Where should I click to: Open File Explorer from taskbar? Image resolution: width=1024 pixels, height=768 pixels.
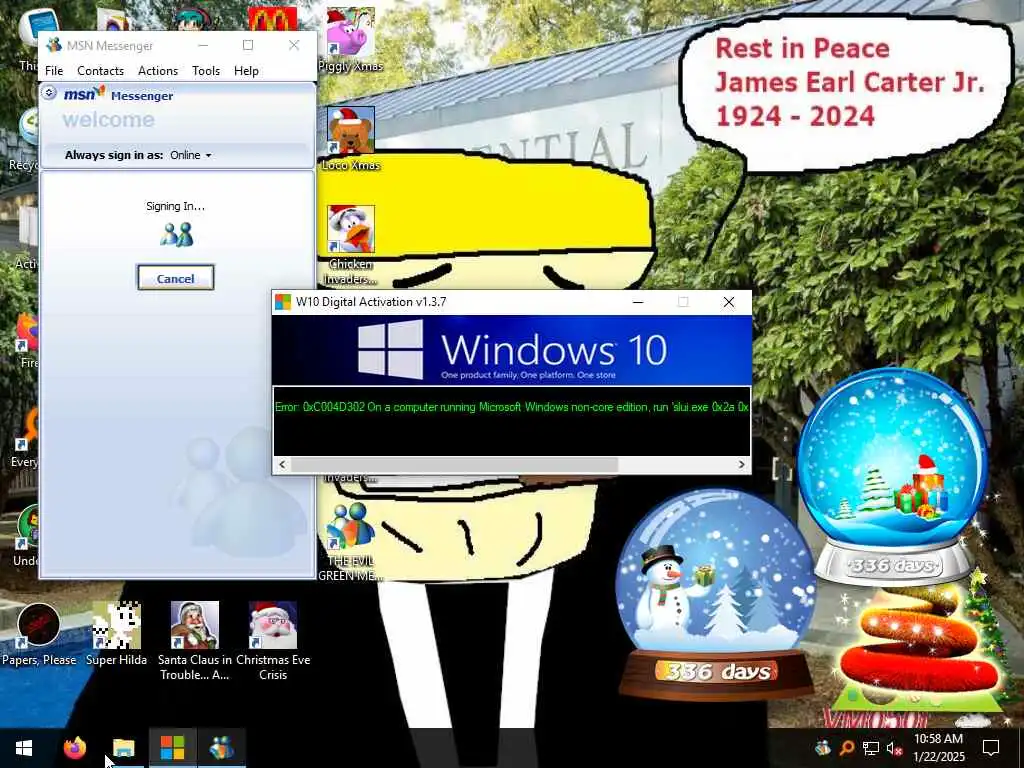pyautogui.click(x=123, y=748)
